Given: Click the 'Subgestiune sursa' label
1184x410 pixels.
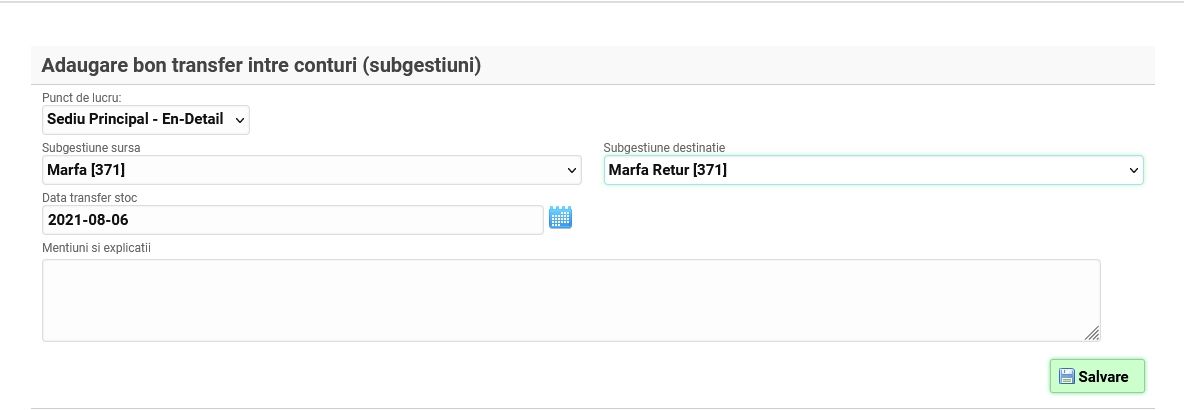Looking at the screenshot, I should [x=91, y=148].
